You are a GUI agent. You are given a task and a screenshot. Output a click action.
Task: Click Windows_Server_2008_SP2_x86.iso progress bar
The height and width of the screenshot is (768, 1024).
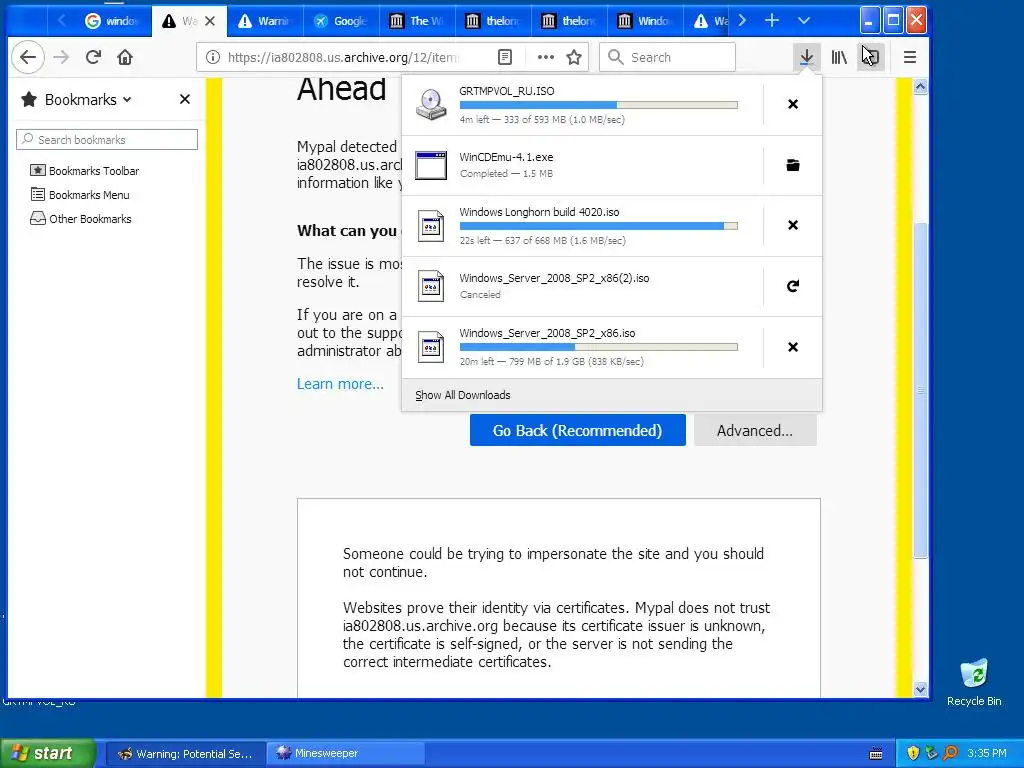pos(599,347)
